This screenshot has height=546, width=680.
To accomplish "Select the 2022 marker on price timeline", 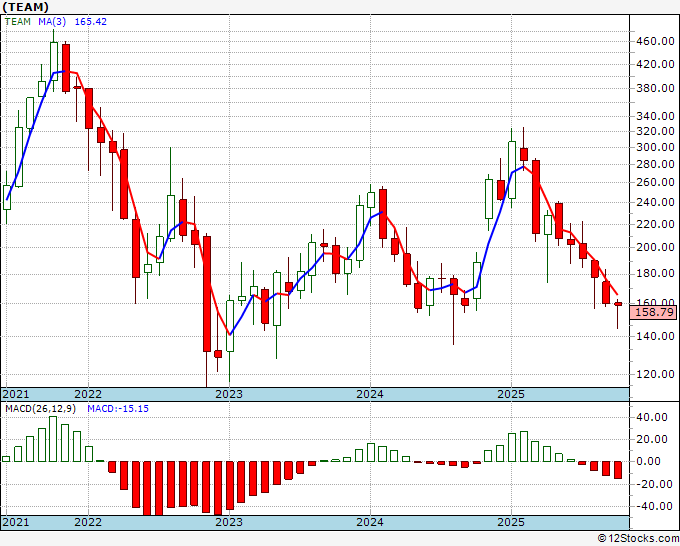I will click(x=88, y=394).
